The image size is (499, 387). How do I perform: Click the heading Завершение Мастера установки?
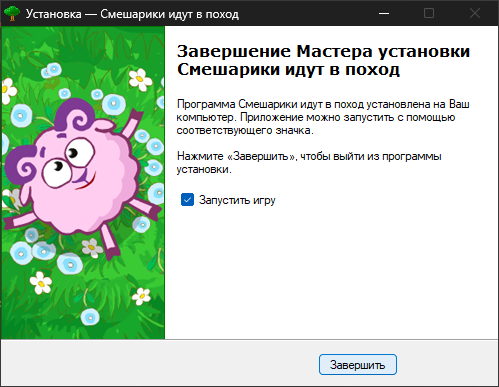tap(323, 51)
